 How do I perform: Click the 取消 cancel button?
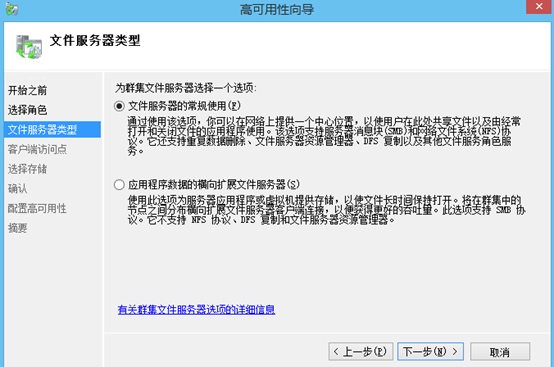(500, 351)
